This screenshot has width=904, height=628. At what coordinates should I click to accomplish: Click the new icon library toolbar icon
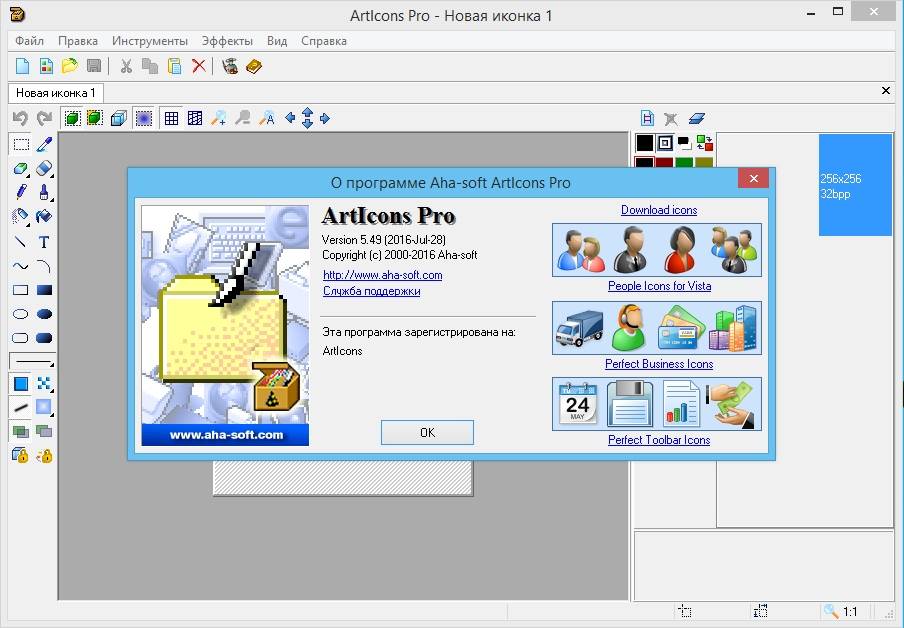(x=46, y=66)
